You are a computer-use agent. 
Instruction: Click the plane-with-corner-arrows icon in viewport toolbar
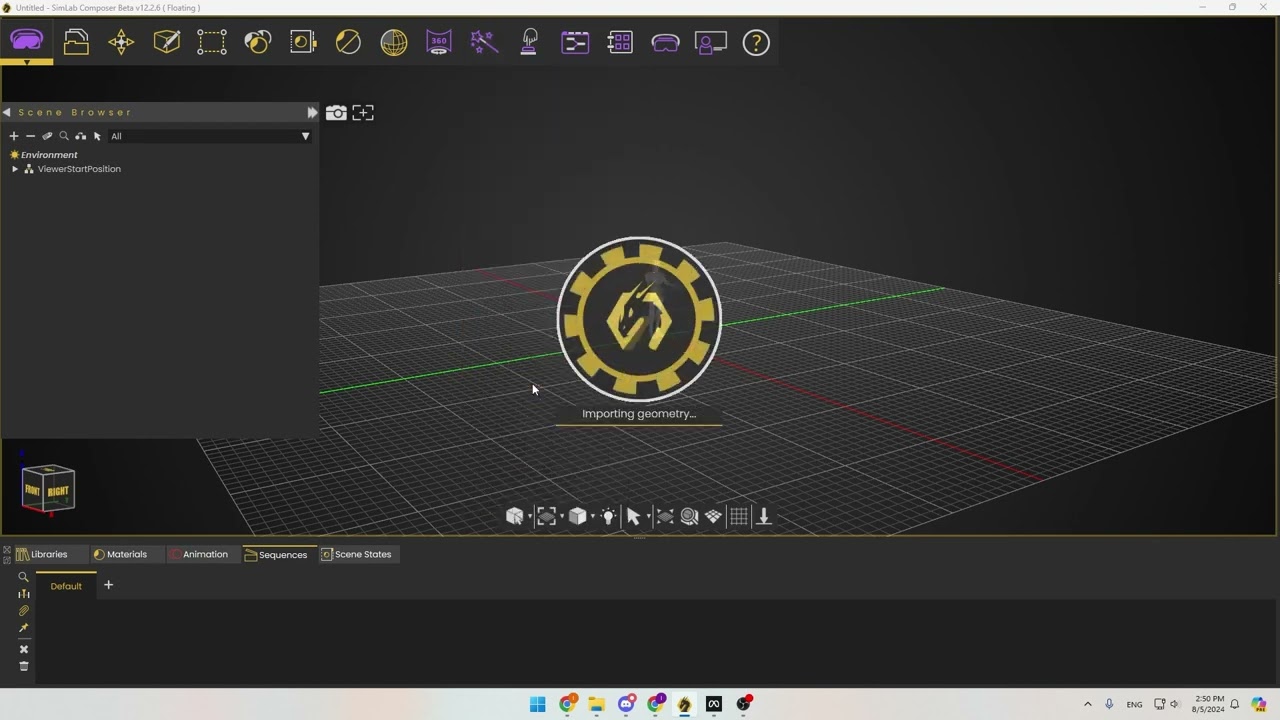(x=665, y=516)
